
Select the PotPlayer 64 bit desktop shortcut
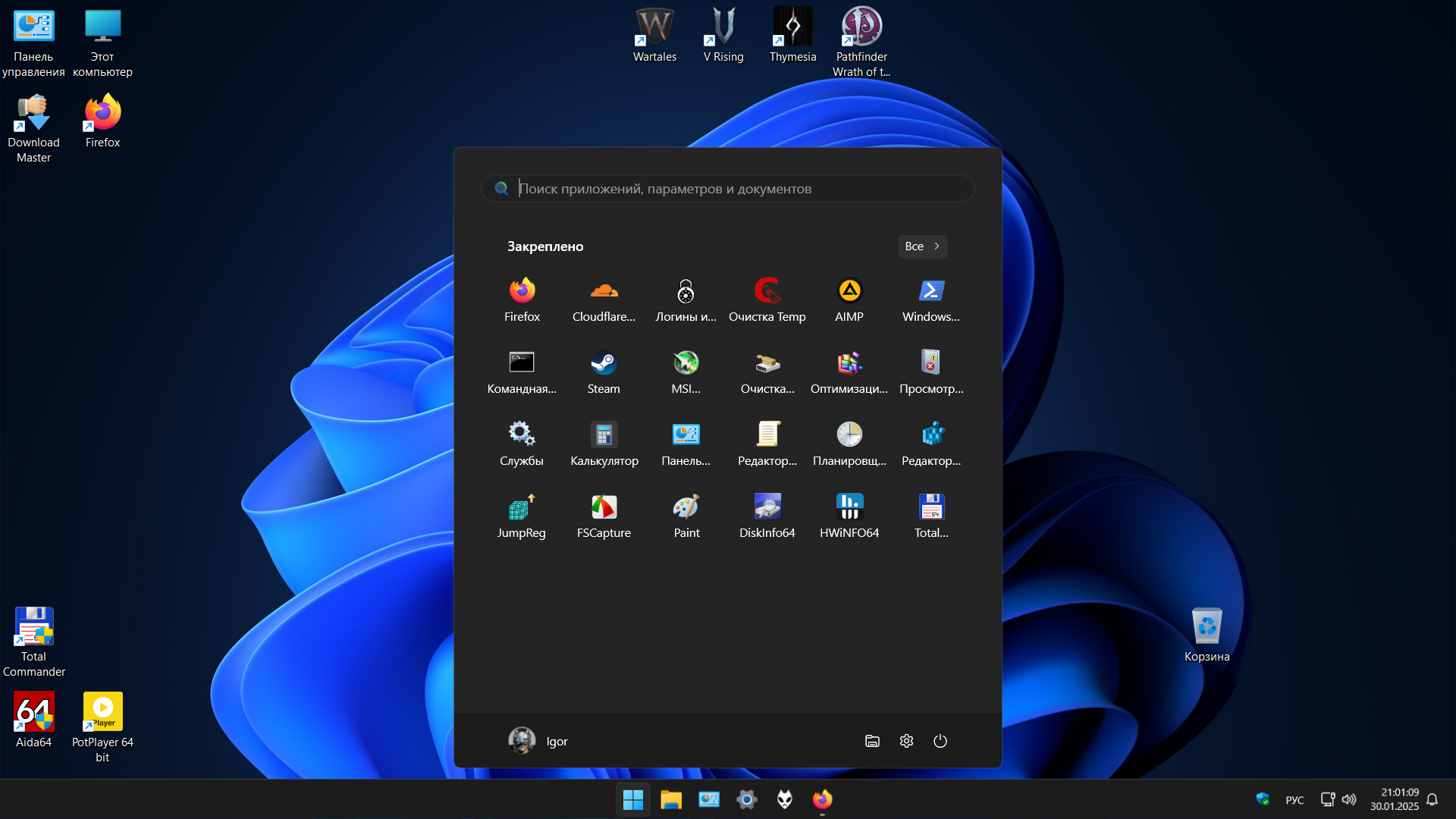102,728
